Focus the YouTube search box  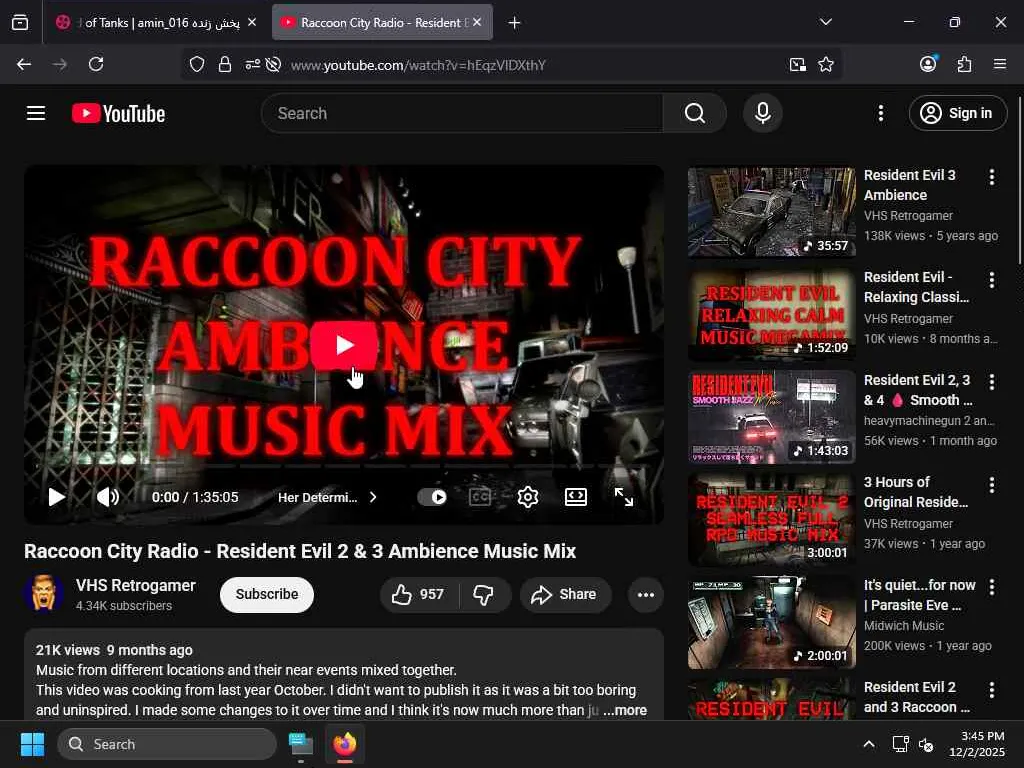point(462,113)
